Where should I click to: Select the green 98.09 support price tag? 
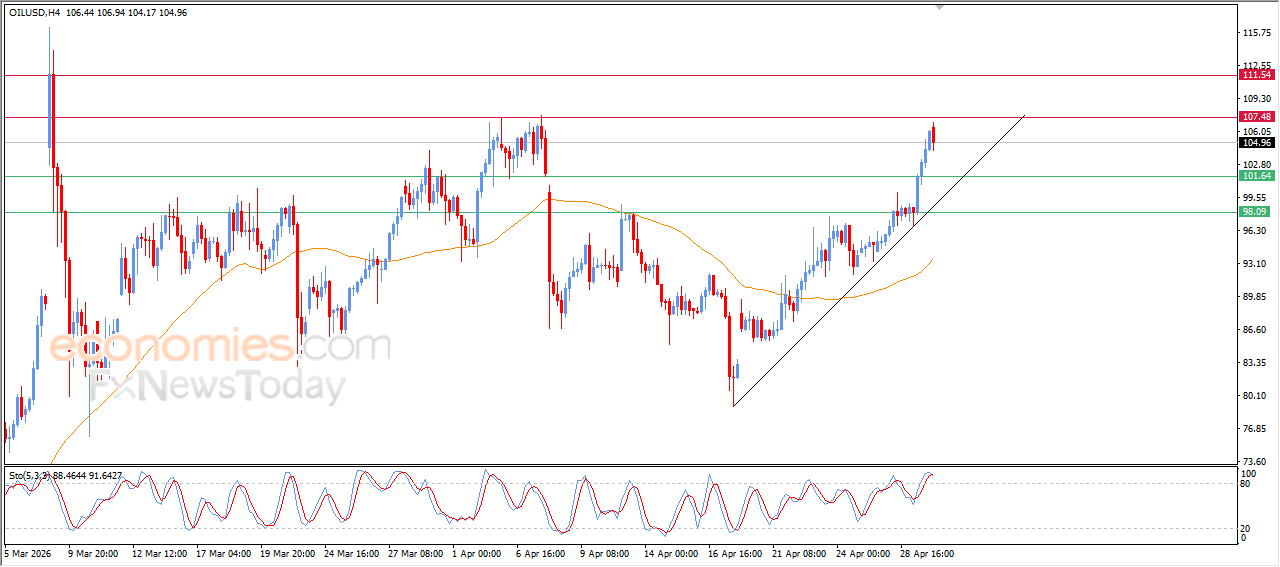pyautogui.click(x=1256, y=212)
